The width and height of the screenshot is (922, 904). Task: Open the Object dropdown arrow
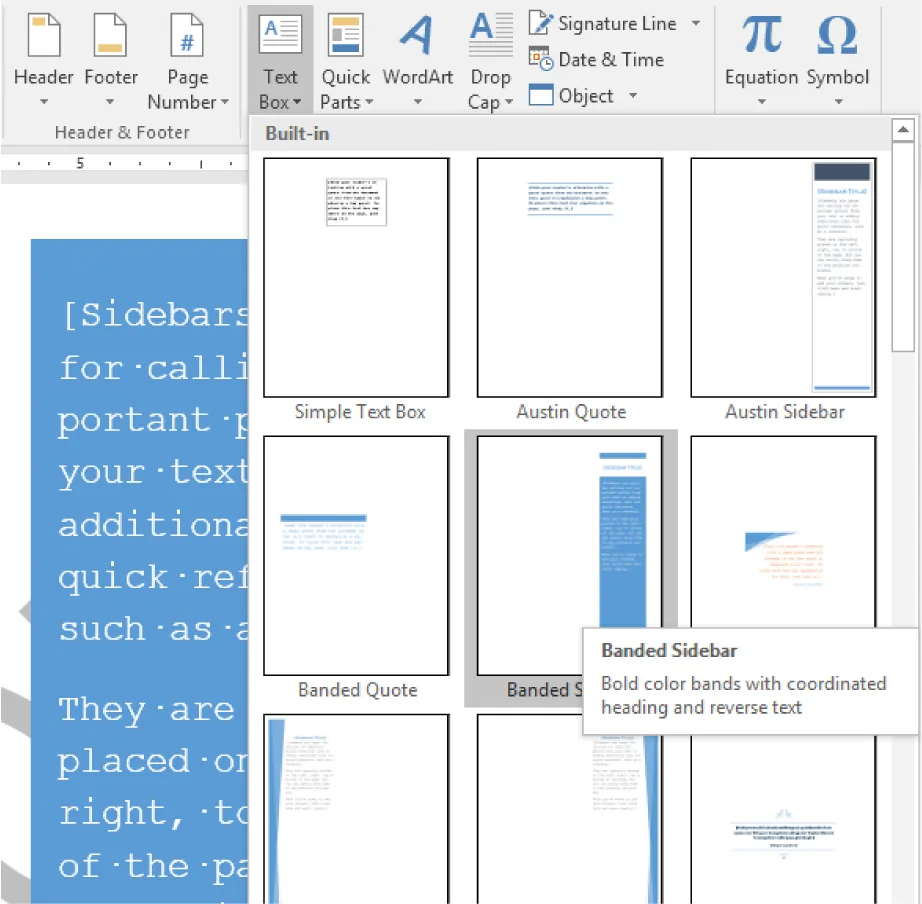tap(633, 95)
